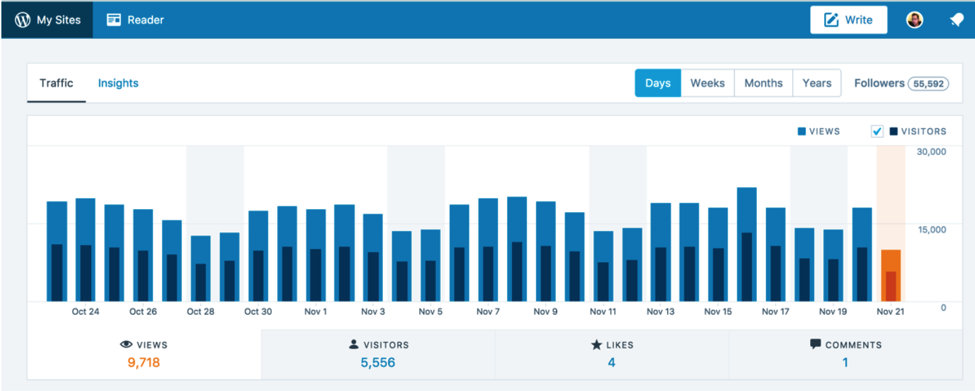Click the 30,000 y-axis label
Screen dimensions: 975x391
[930, 152]
